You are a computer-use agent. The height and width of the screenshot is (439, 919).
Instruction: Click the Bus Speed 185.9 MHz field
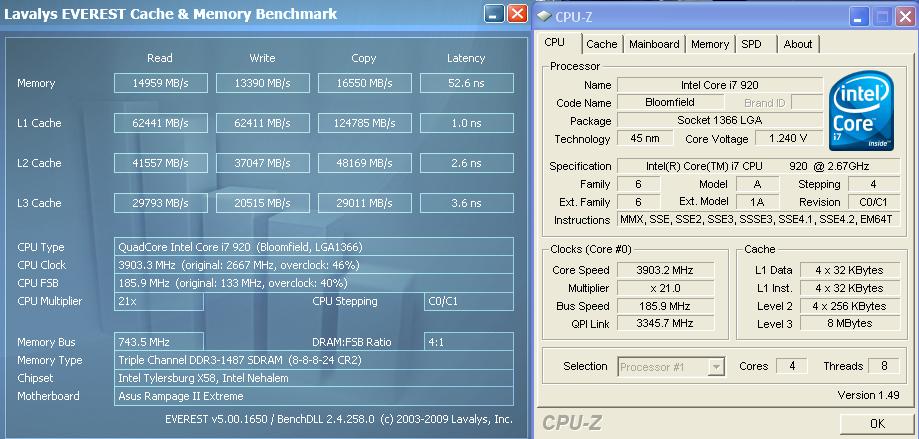coord(665,306)
